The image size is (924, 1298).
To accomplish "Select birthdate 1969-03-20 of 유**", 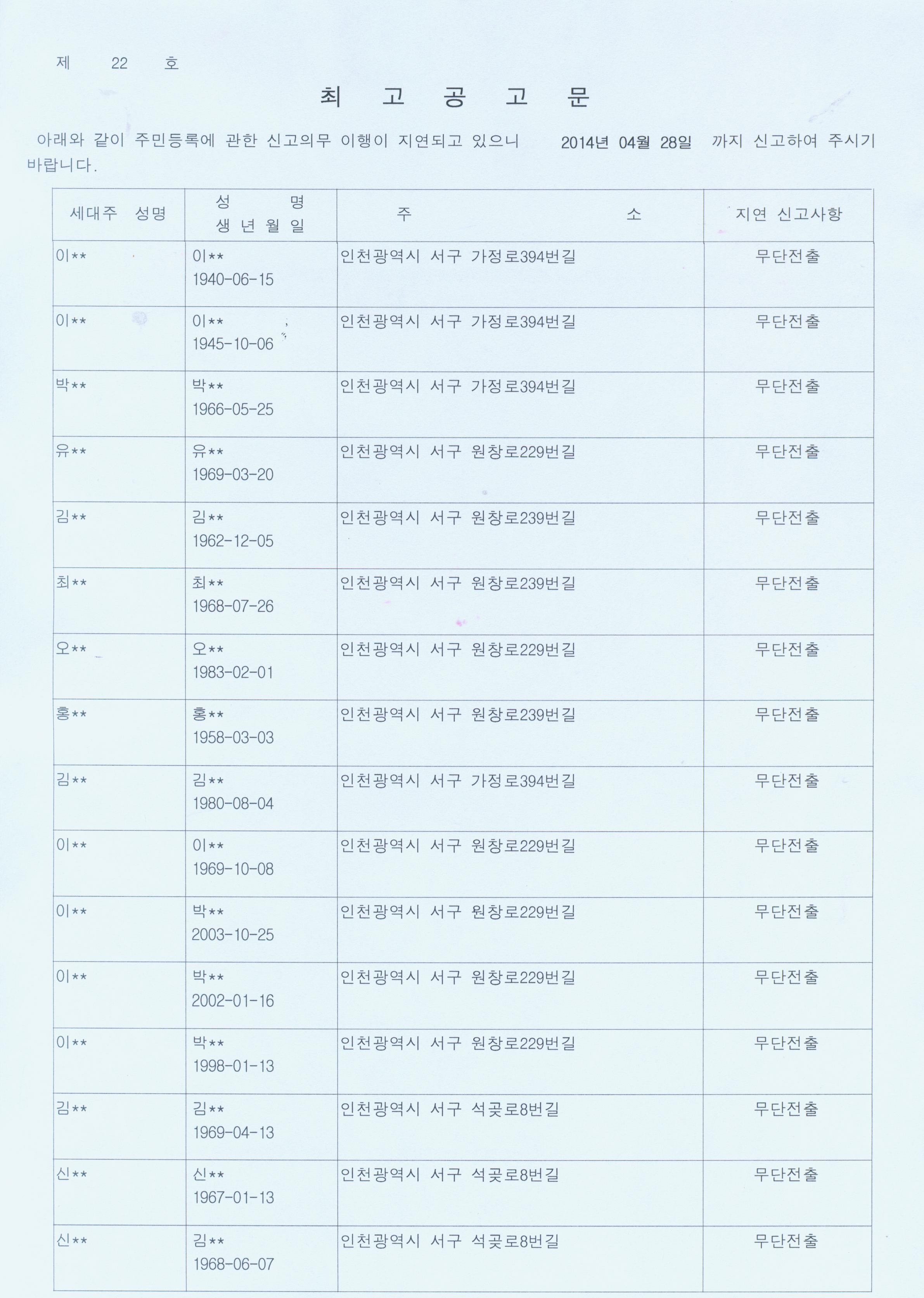I will click(233, 474).
